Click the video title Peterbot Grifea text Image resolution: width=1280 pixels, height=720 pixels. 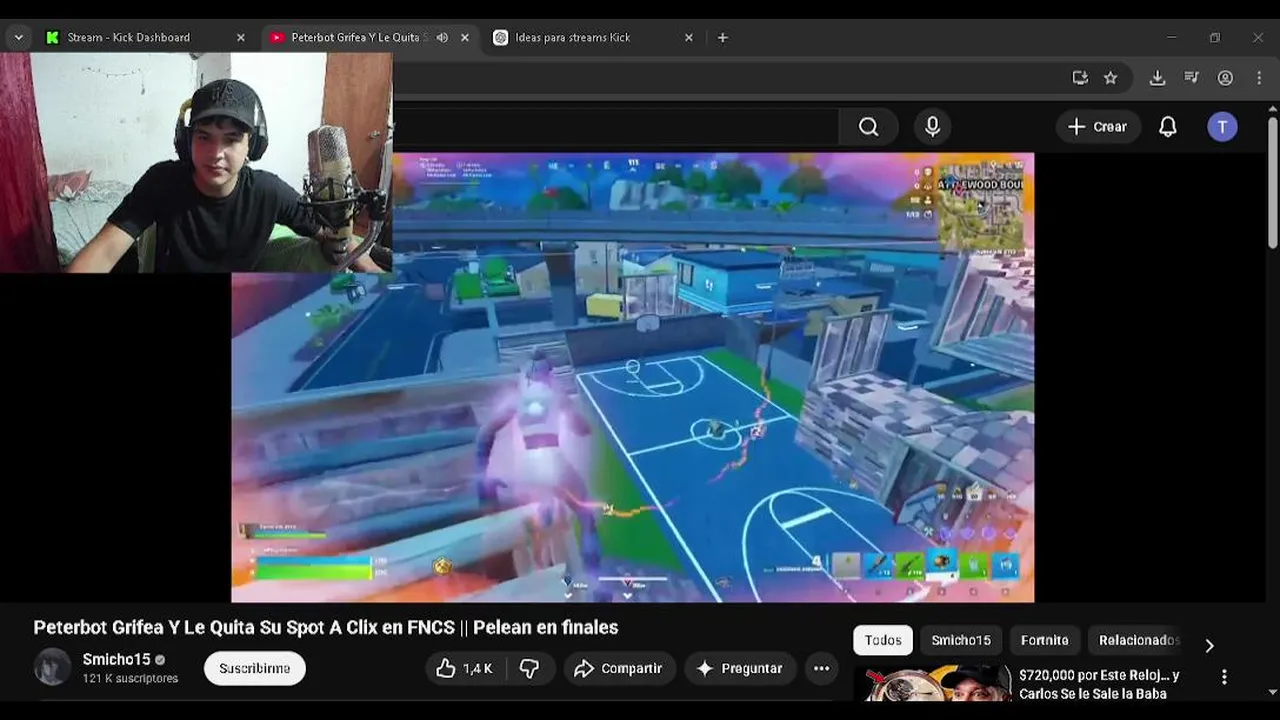pyautogui.click(x=326, y=627)
